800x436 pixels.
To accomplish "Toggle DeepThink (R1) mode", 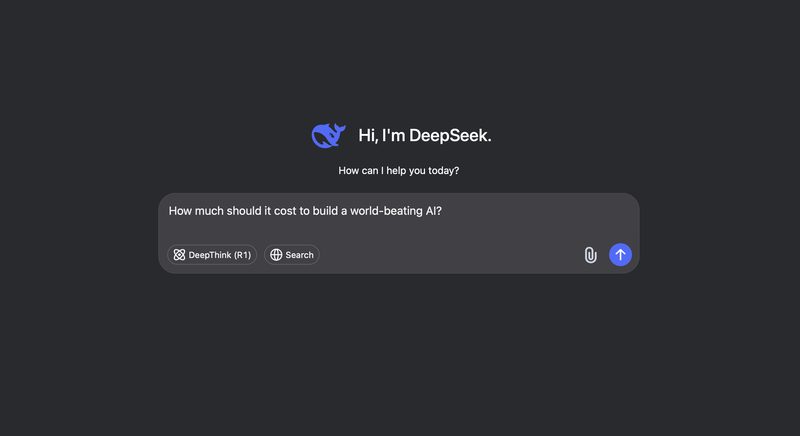I will [212, 255].
